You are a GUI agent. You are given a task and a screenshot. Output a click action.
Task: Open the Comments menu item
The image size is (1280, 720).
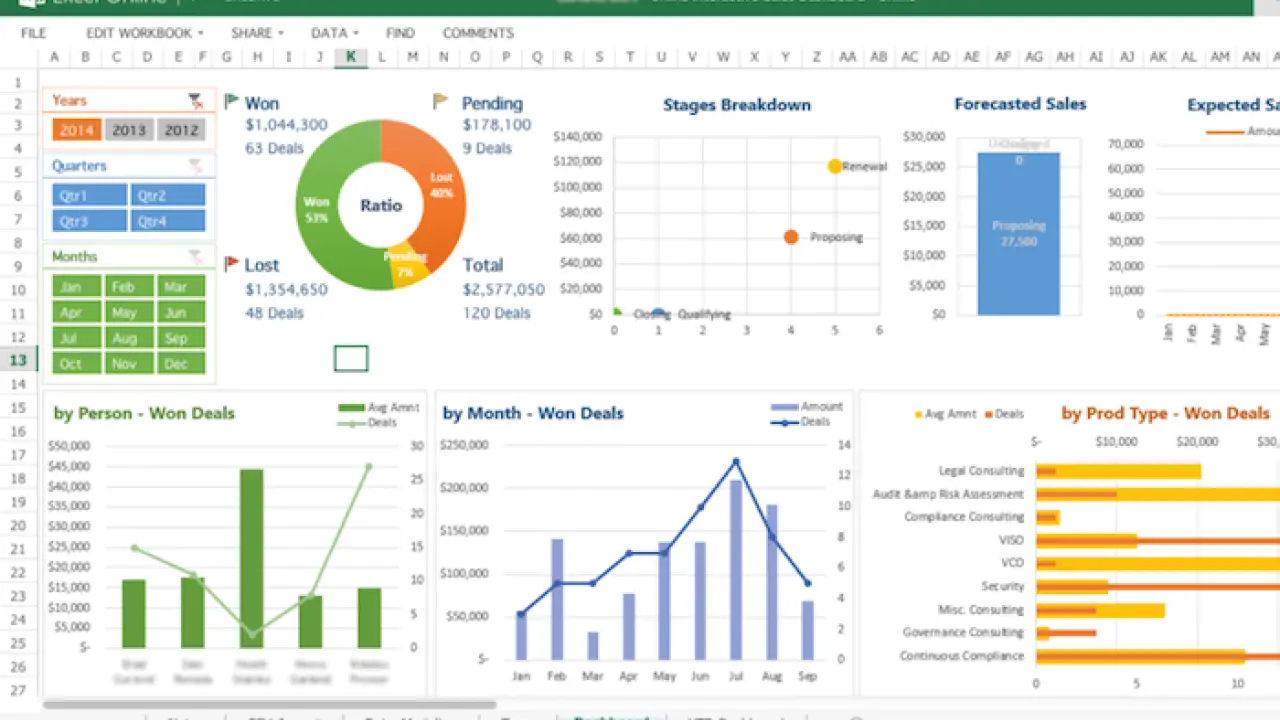[478, 33]
